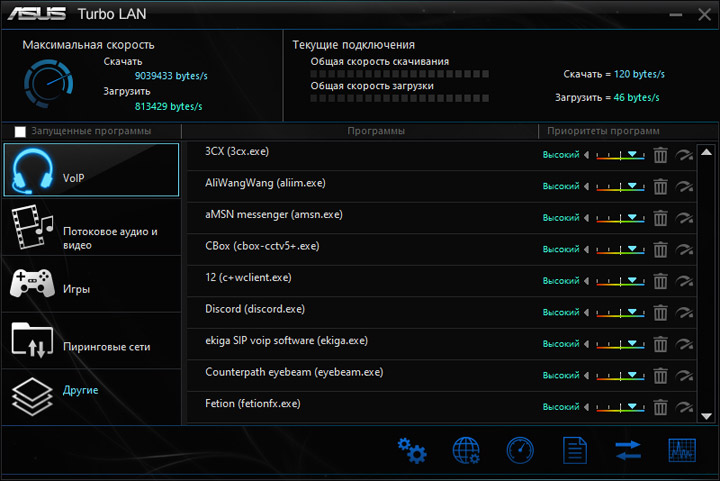The width and height of the screenshot is (720, 481).
Task: Adjust the 3CX priority slider
Action: click(x=620, y=156)
